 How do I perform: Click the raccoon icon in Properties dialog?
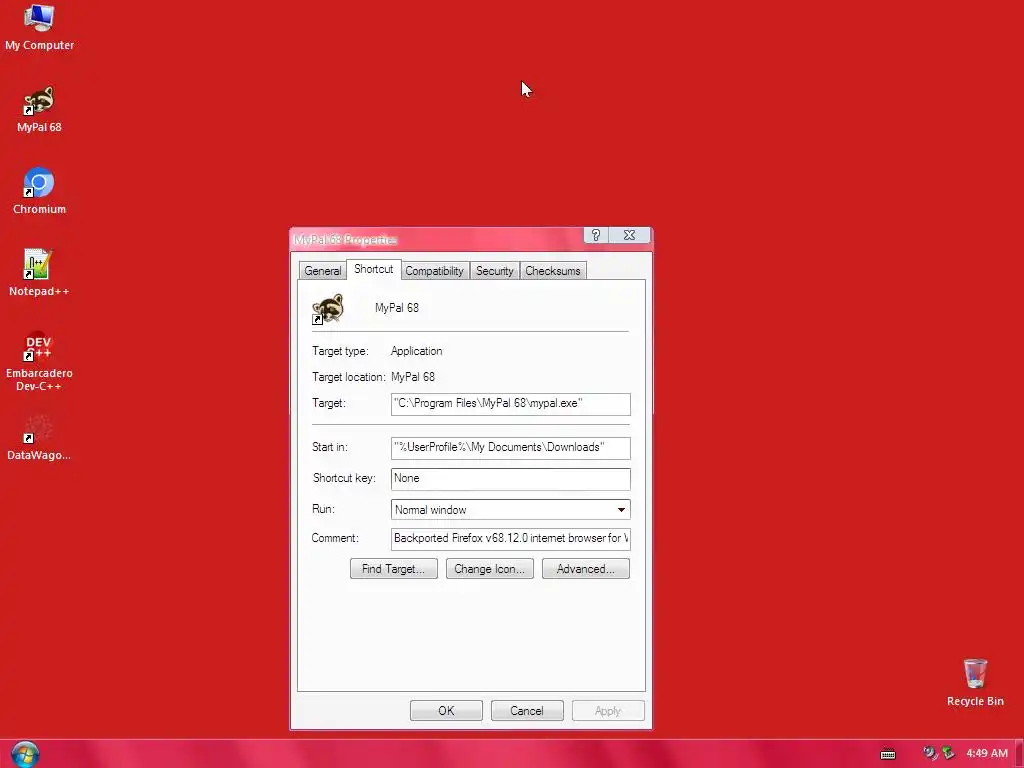[328, 308]
